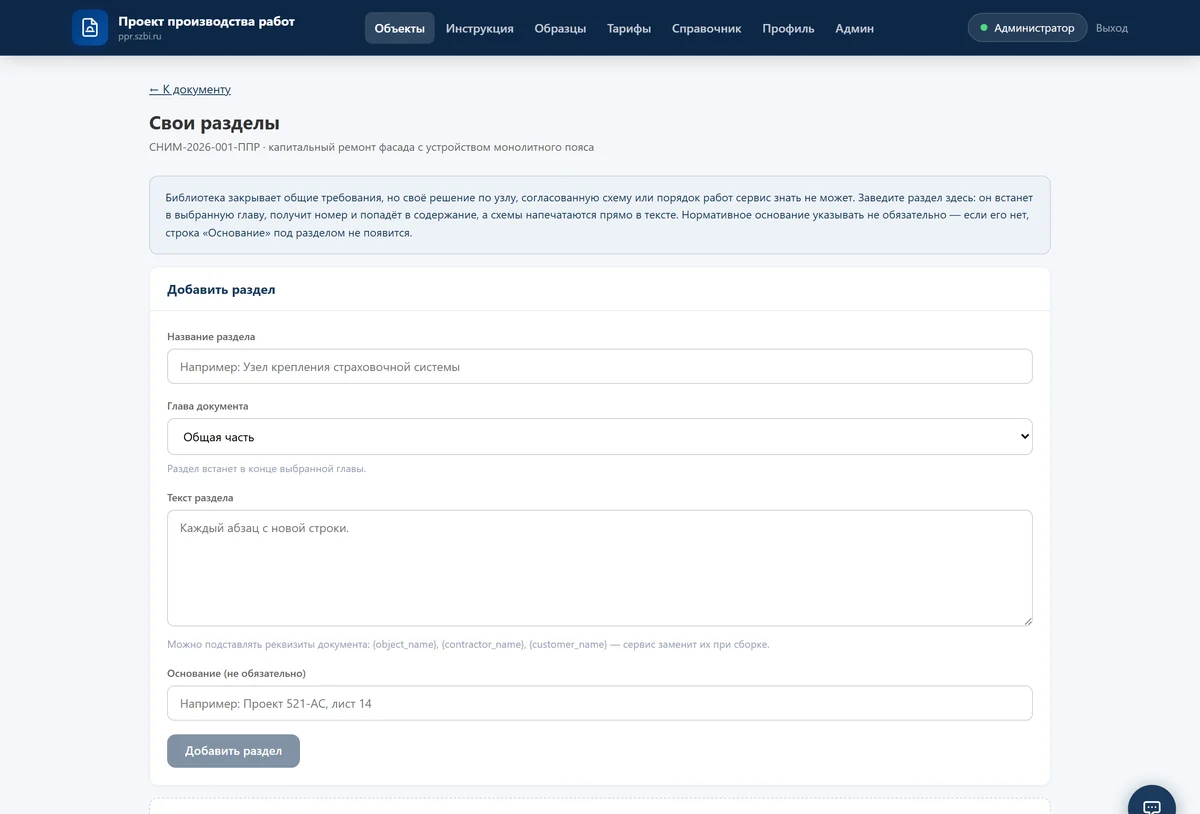1200x814 pixels.
Task: Open the Справочник menu item
Action: click(x=707, y=28)
